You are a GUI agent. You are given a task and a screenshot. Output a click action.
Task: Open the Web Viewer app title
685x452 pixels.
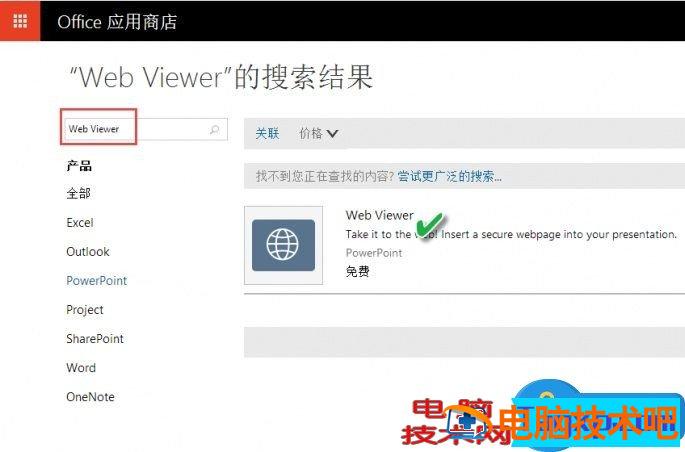click(379, 215)
